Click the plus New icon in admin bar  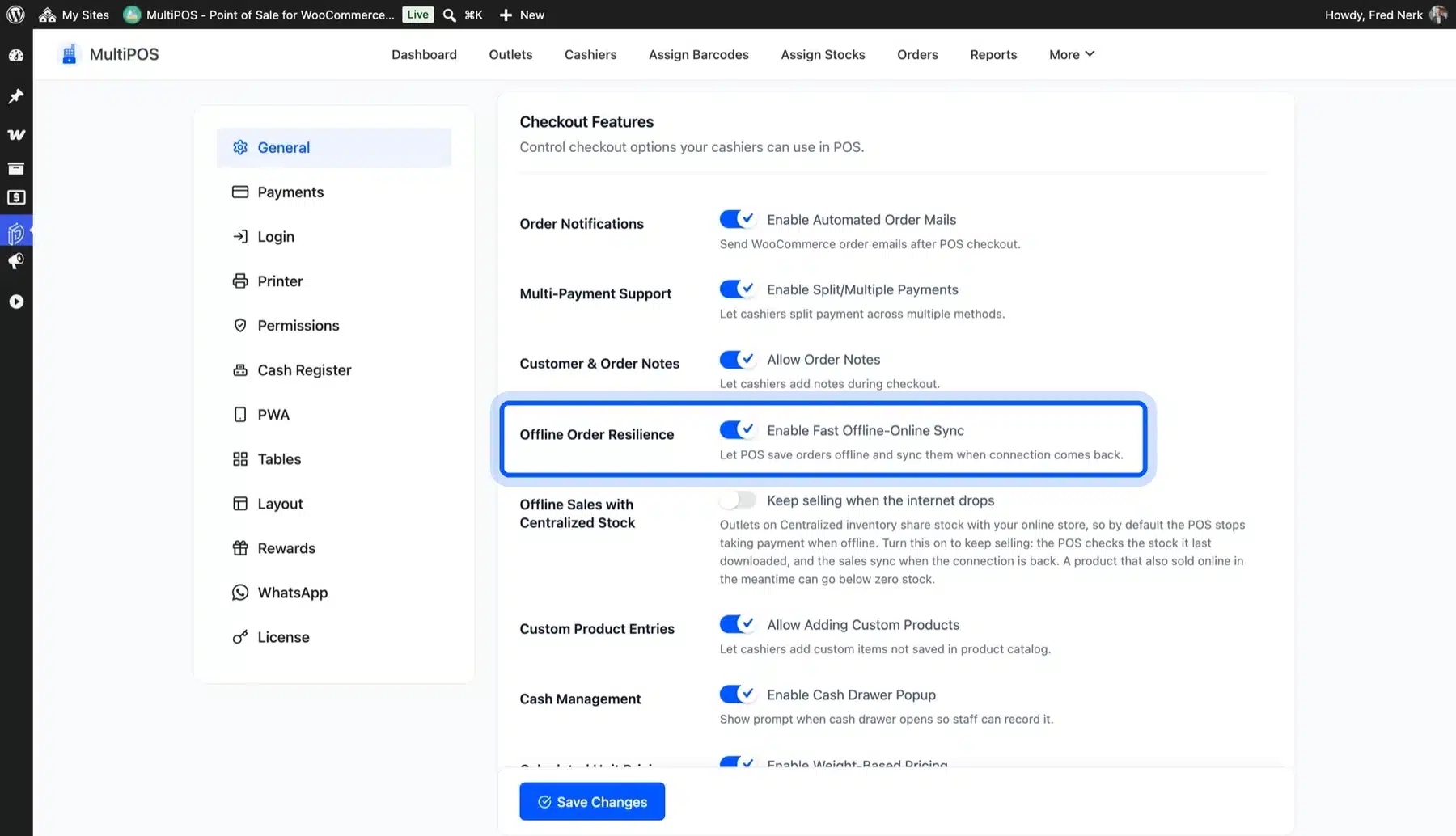point(506,15)
